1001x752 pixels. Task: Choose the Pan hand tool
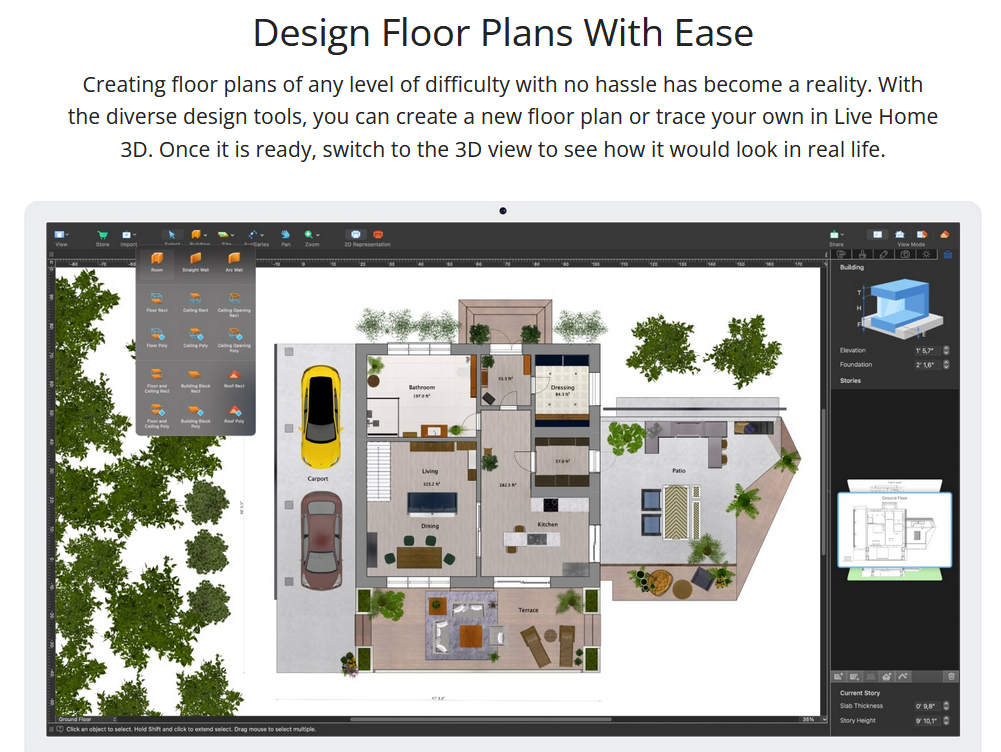(285, 234)
